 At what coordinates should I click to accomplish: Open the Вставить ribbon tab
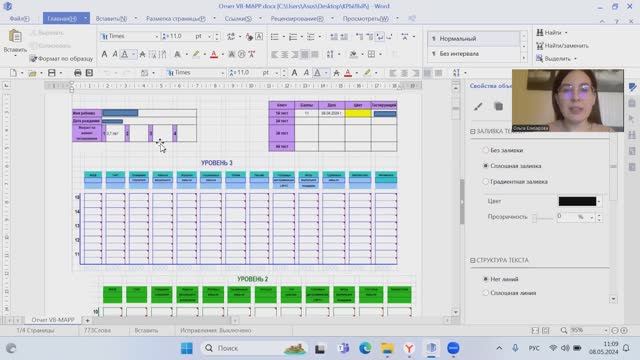pos(111,19)
